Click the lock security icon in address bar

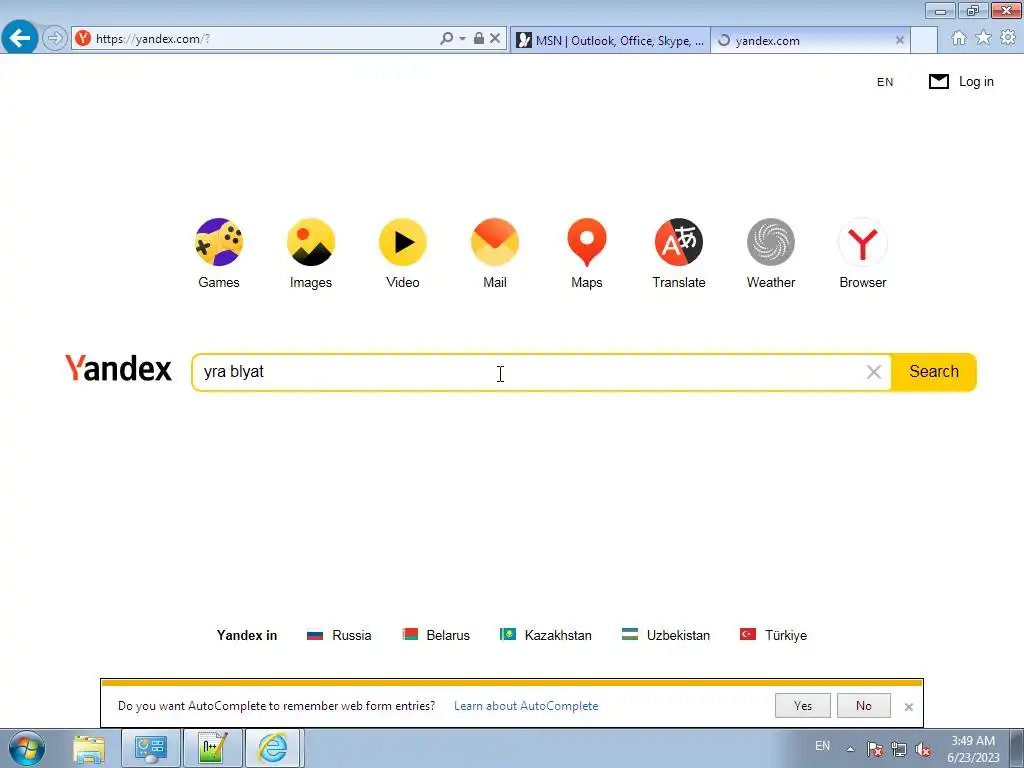479,39
